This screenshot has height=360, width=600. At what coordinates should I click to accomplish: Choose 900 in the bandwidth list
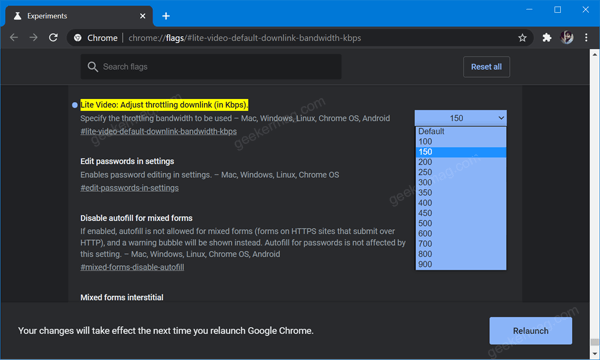461,264
